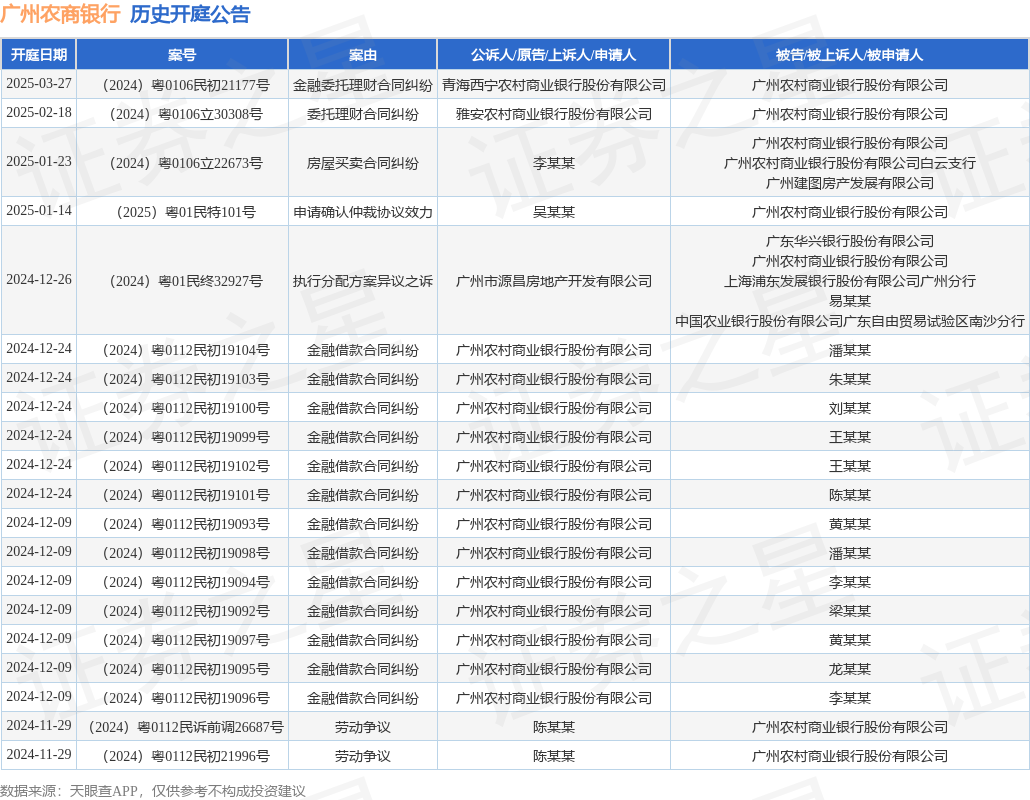Click defendant 龙某某
1030x800 pixels.
click(849, 669)
